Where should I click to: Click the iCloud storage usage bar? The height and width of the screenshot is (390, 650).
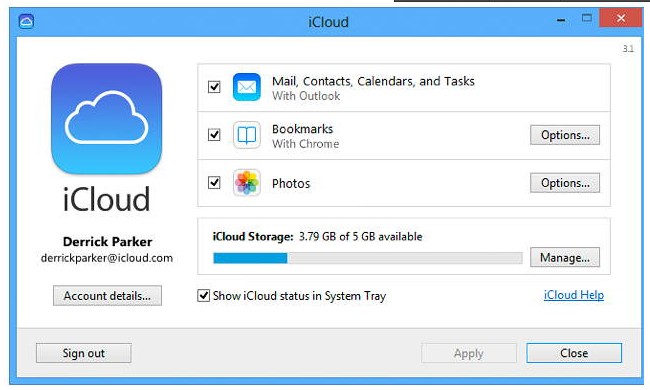(368, 258)
